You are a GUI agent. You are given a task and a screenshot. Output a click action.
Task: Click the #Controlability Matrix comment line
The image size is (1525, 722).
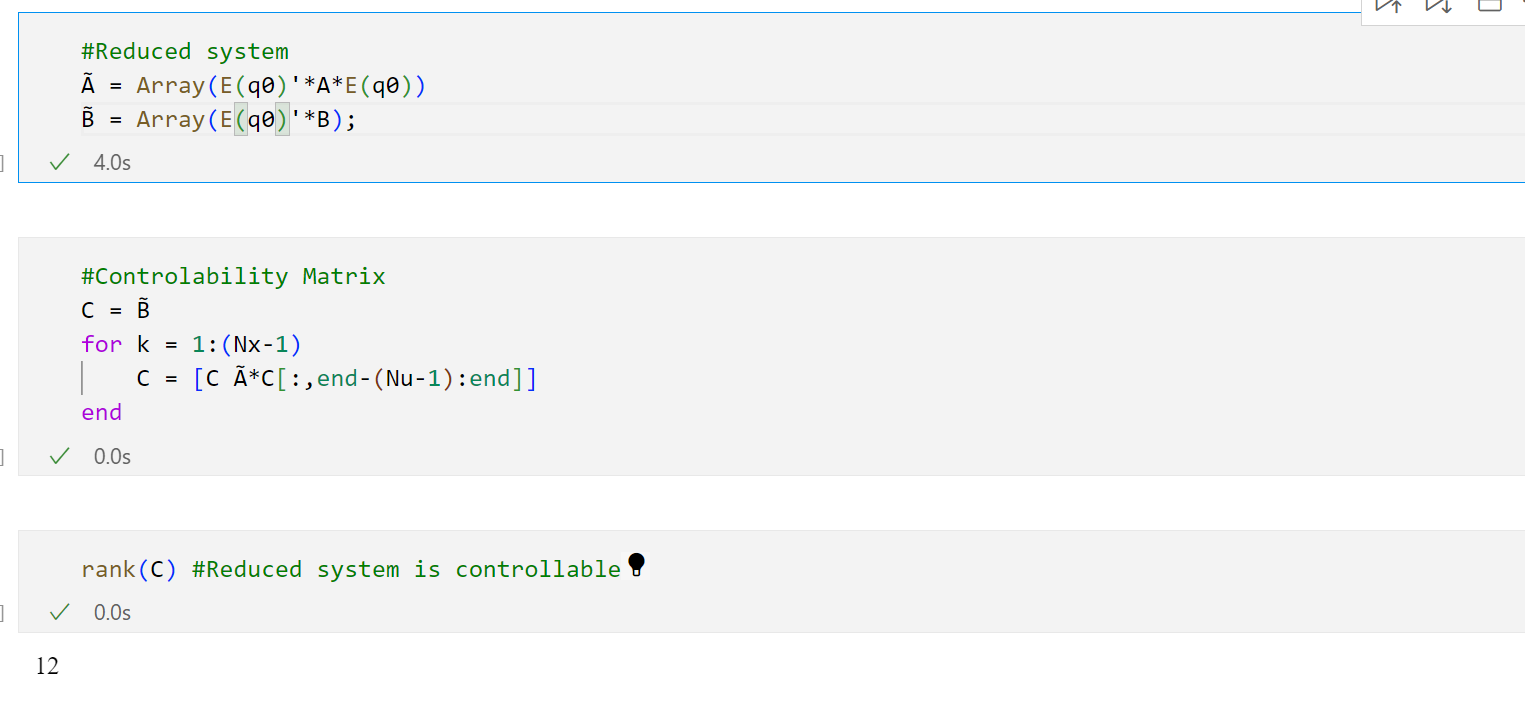click(233, 276)
